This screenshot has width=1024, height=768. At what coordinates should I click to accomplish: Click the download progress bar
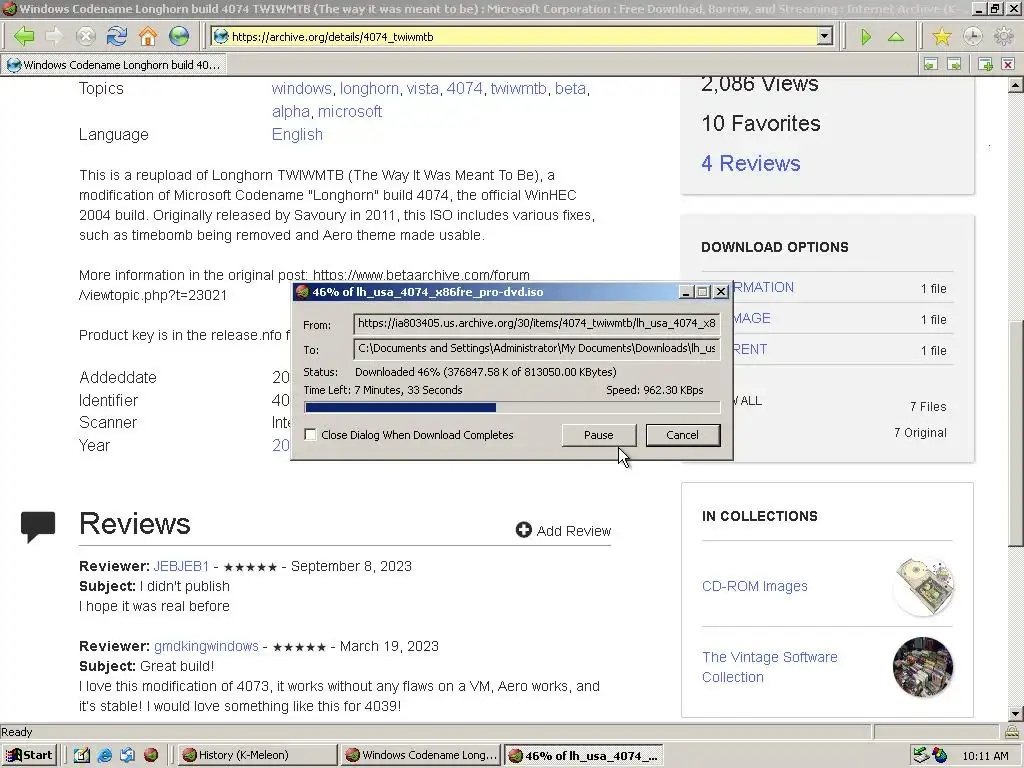(512, 408)
